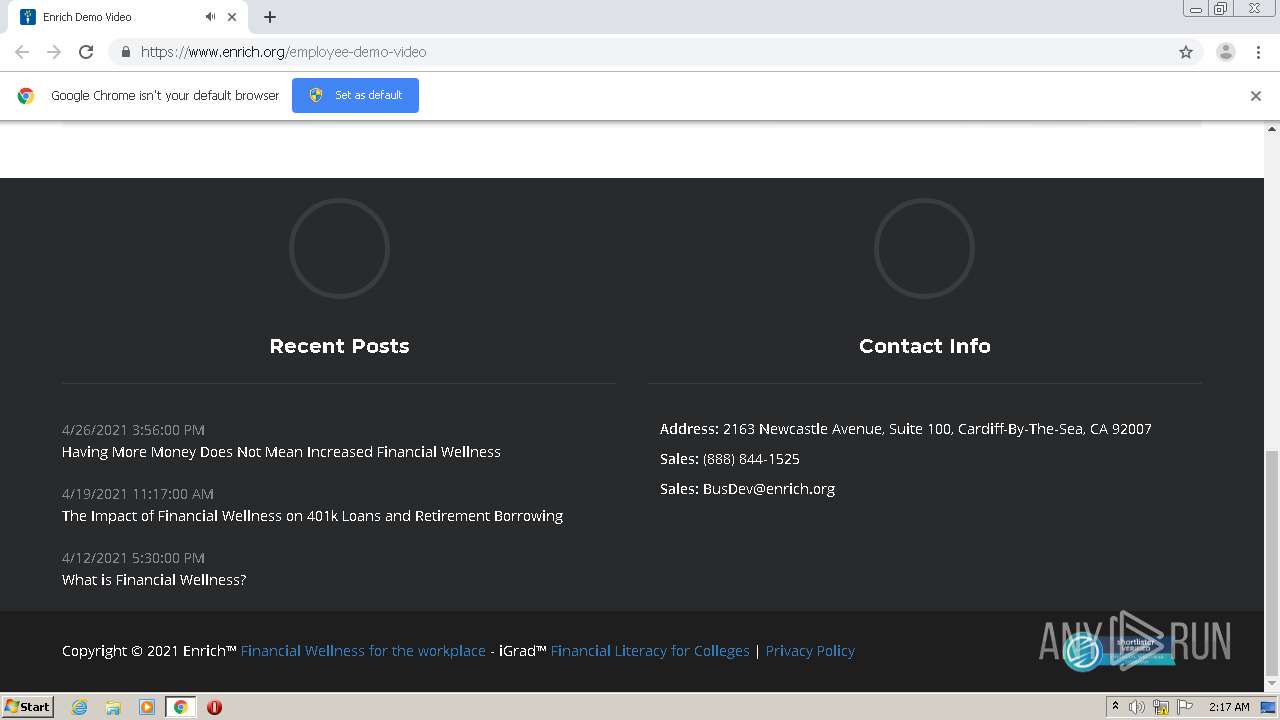Select the 'Contact Info' heading

[x=924, y=346]
